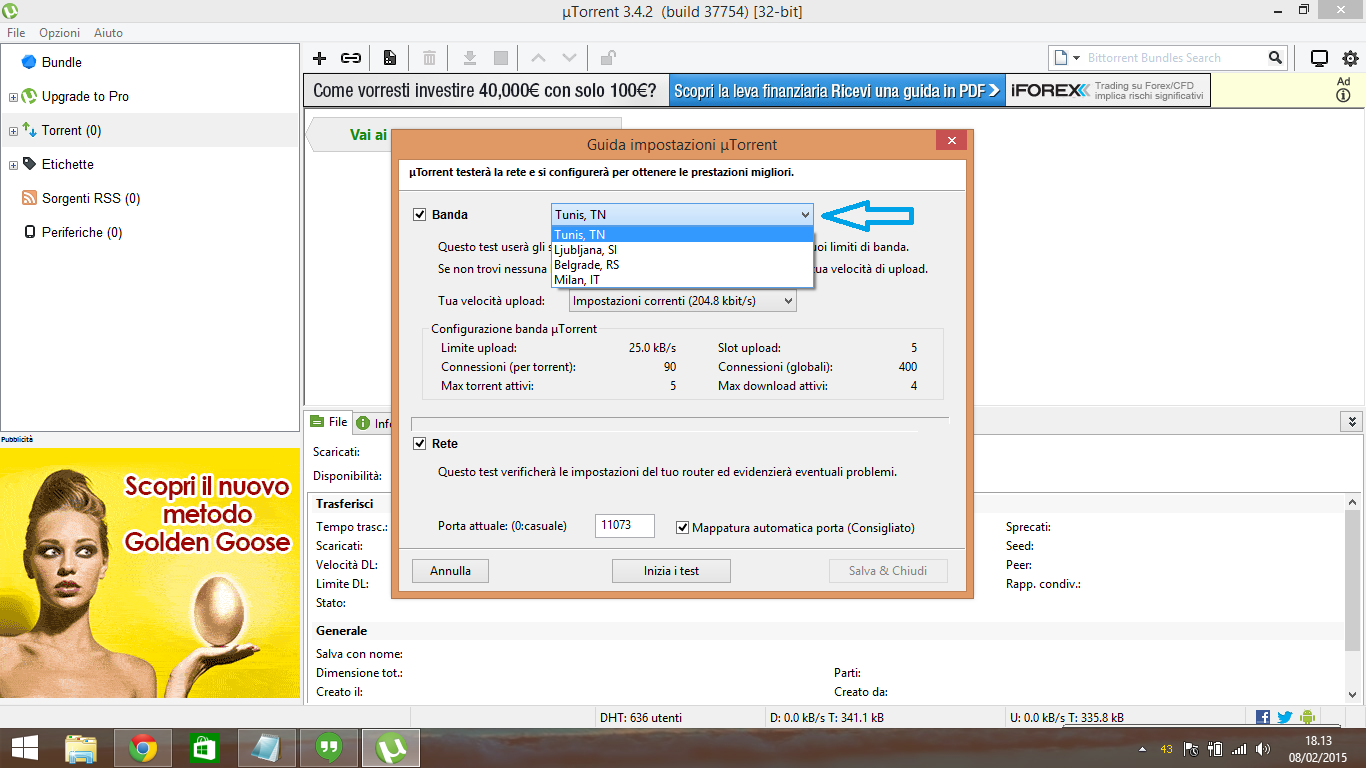Expand the Etichette tree node
This screenshot has height=768, width=1366.
pos(13,165)
